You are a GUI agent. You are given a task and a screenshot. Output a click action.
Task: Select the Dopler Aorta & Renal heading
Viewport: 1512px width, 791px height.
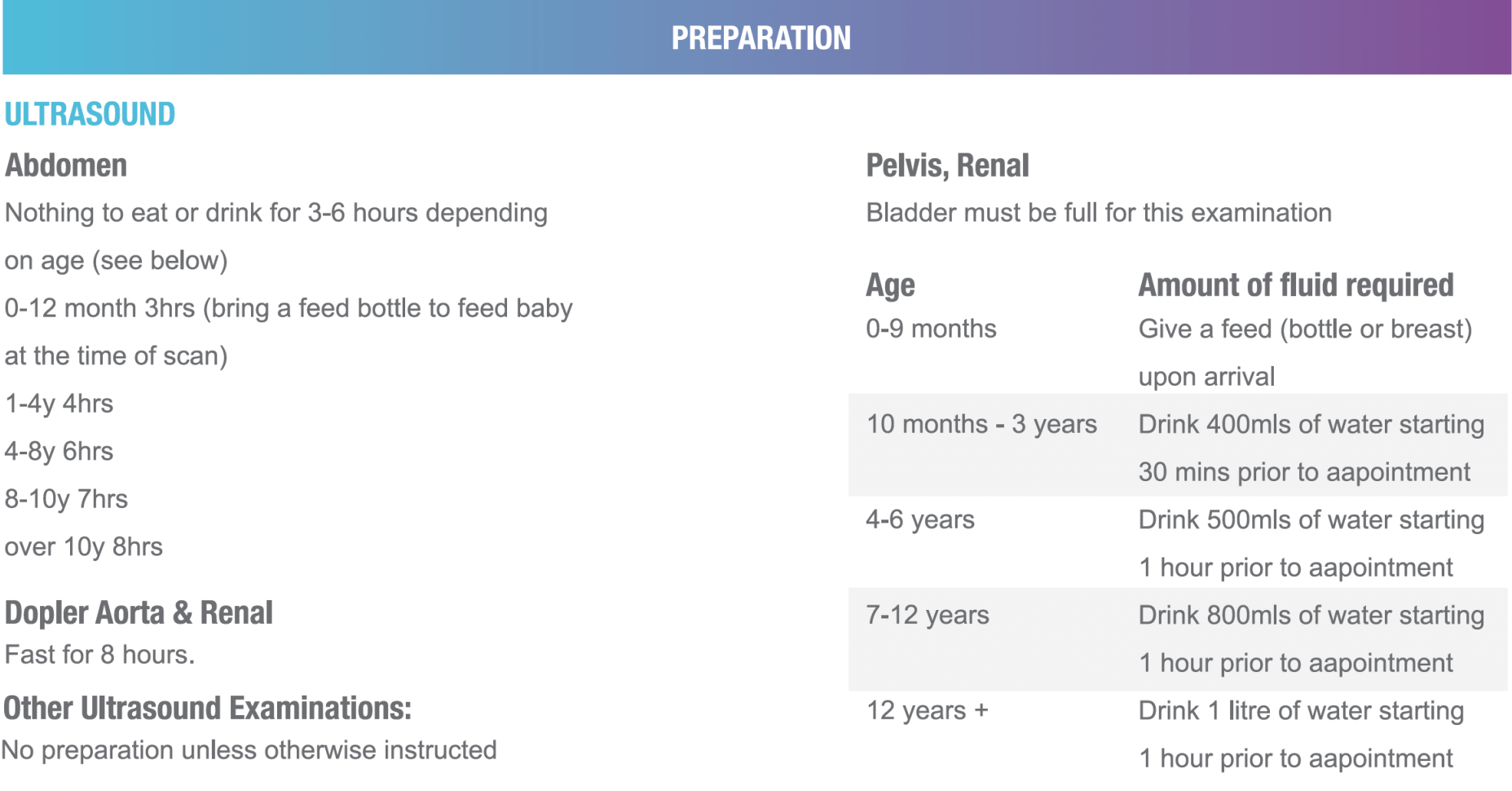(x=139, y=612)
